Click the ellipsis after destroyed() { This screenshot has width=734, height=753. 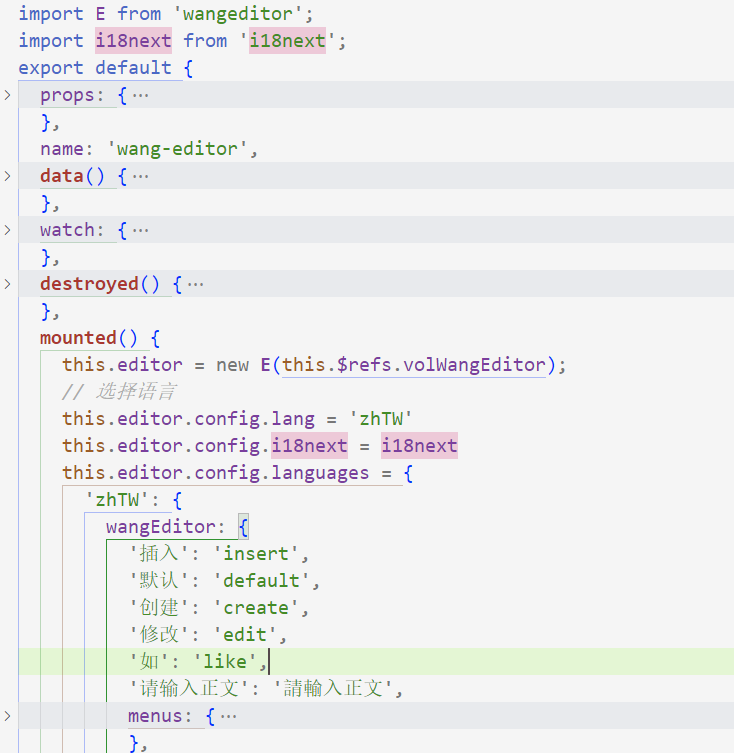196,285
